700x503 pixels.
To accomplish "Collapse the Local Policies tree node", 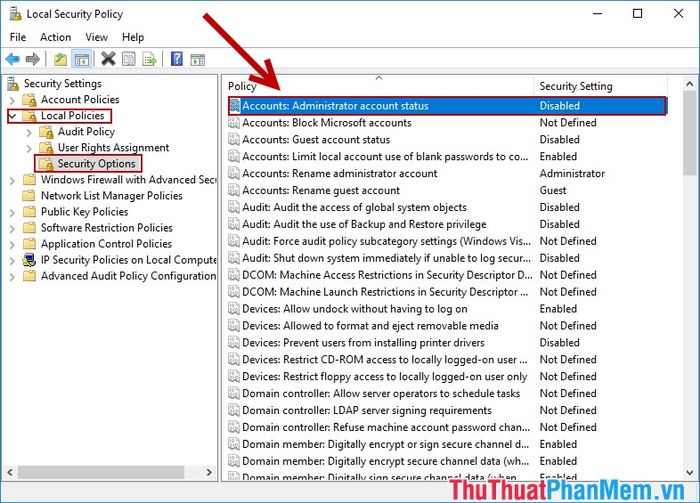I will pyautogui.click(x=12, y=116).
